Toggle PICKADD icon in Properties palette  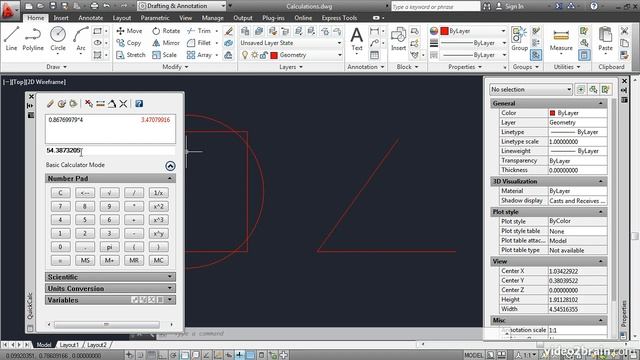tap(580, 89)
